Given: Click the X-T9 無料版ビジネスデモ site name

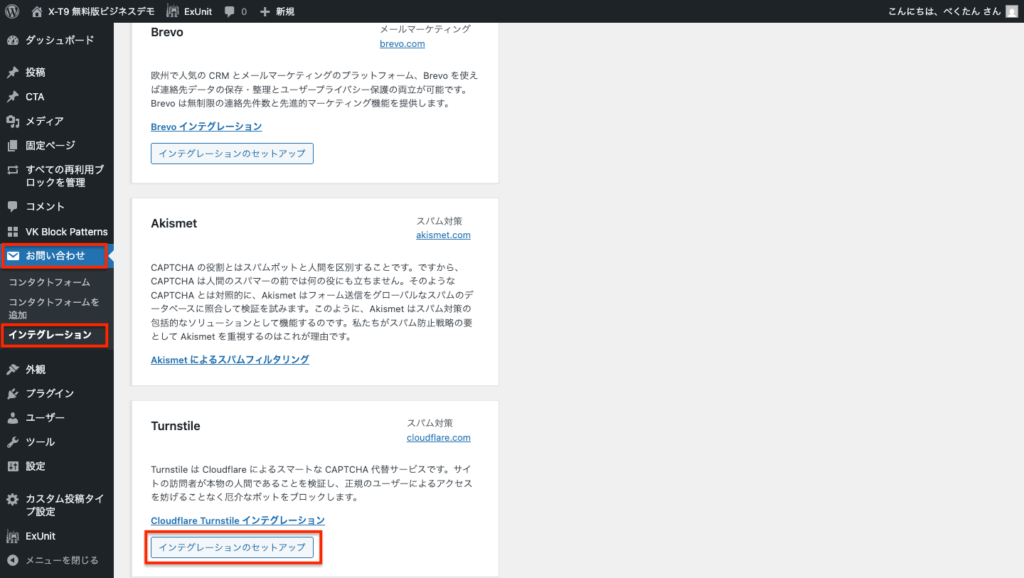Looking at the screenshot, I should 101,11.
